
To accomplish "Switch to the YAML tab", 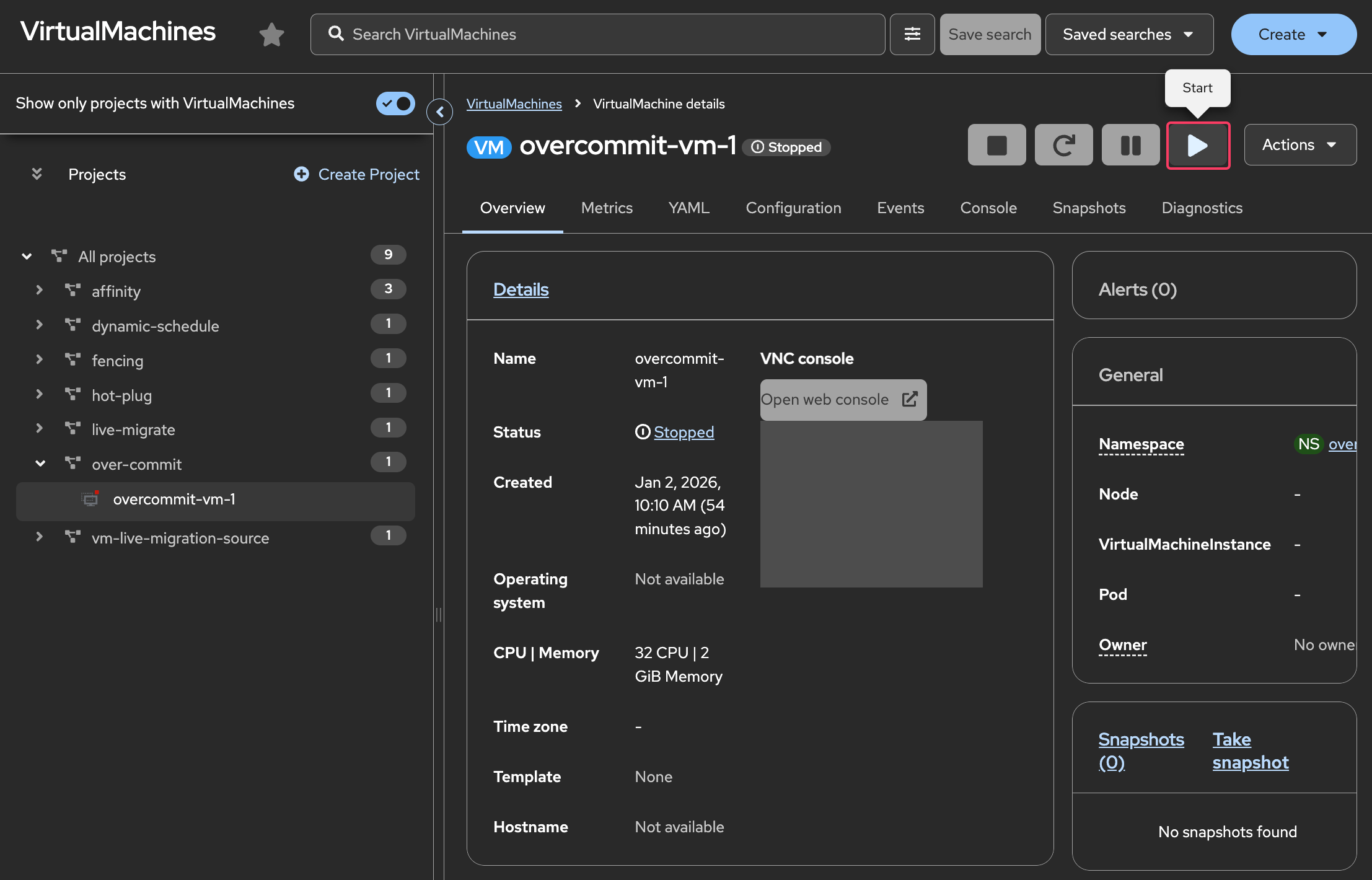I will (688, 208).
